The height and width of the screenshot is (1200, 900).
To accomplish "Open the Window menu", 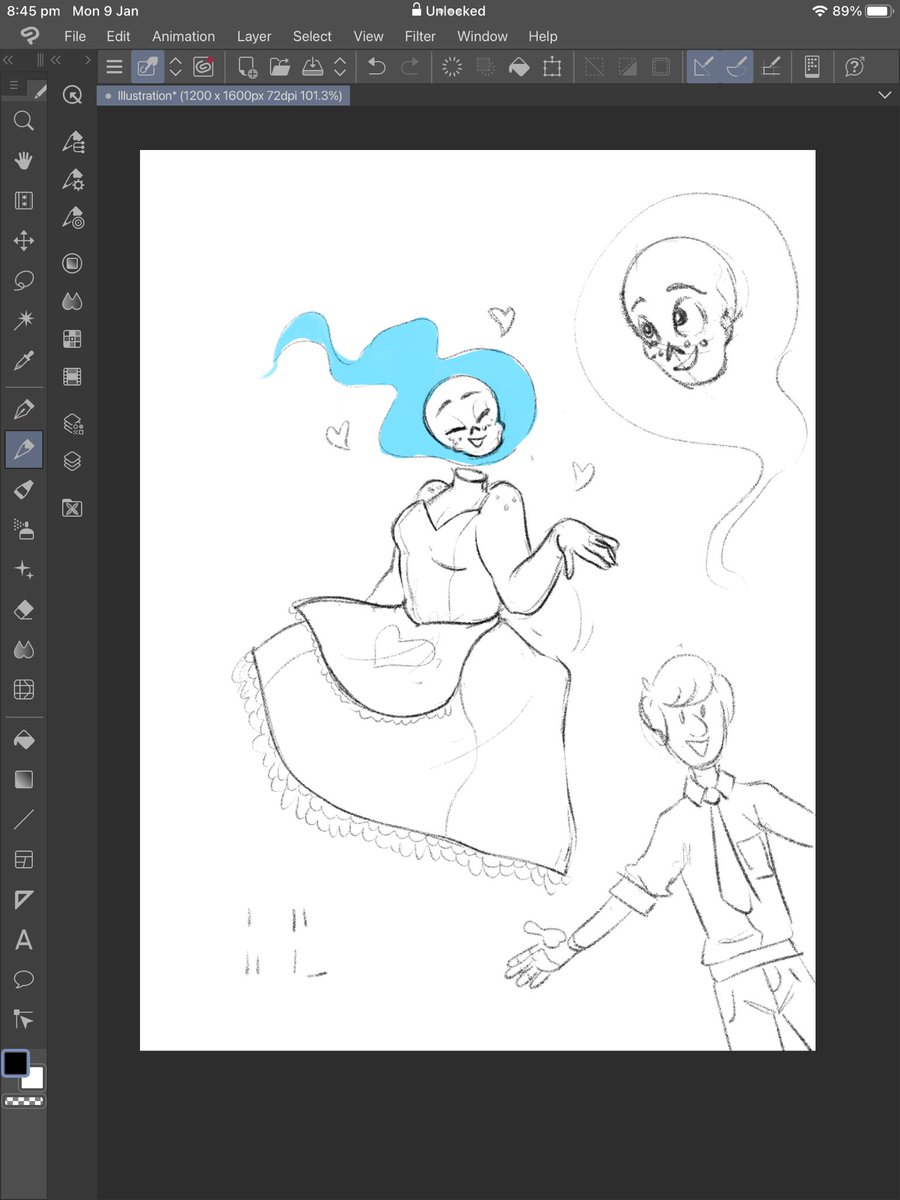I will tap(482, 36).
